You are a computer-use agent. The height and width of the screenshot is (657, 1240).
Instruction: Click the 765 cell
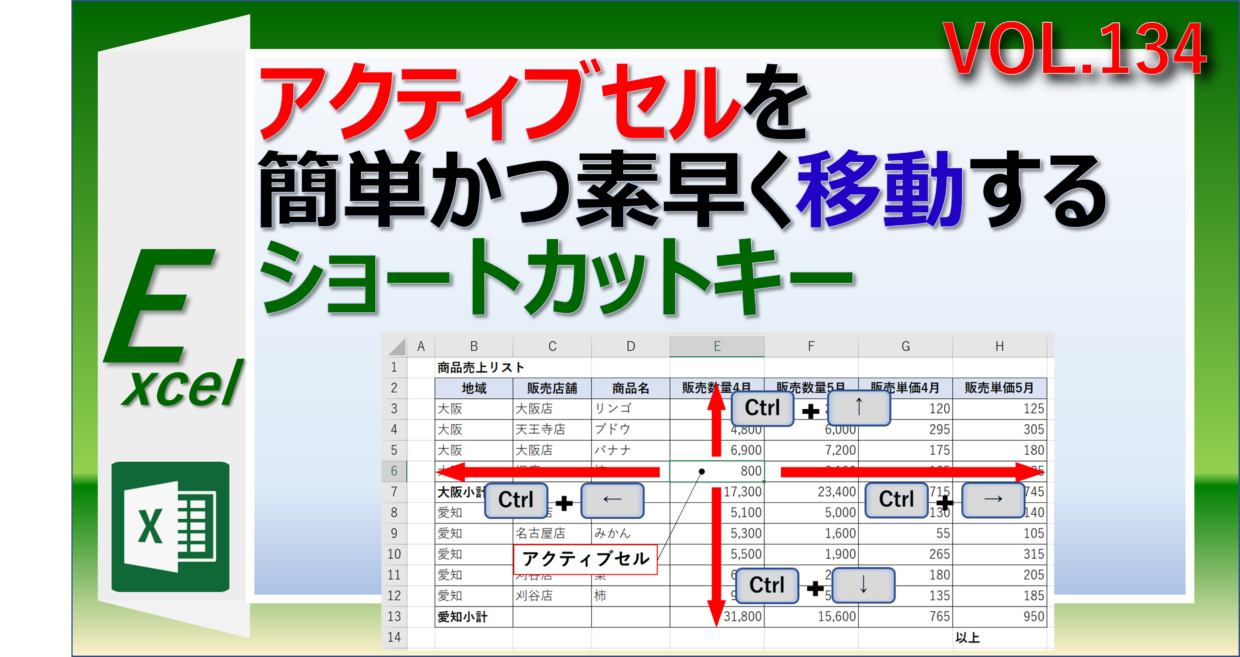click(x=905, y=617)
